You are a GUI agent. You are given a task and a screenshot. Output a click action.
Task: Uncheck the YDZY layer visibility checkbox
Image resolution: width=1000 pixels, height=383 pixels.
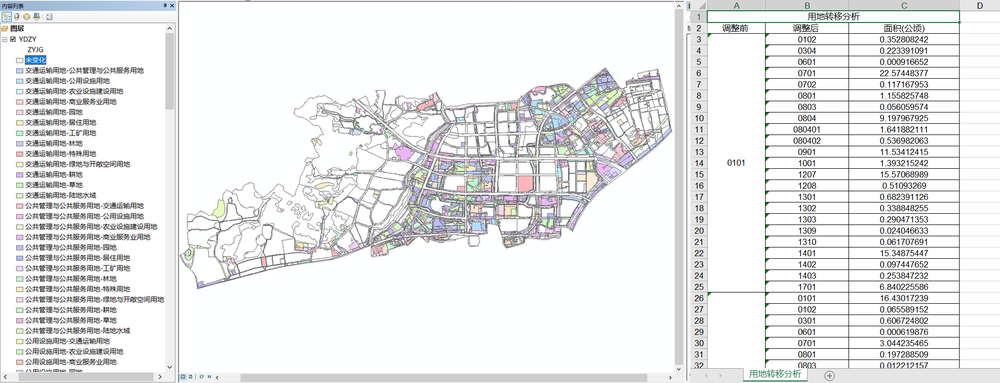13,39
